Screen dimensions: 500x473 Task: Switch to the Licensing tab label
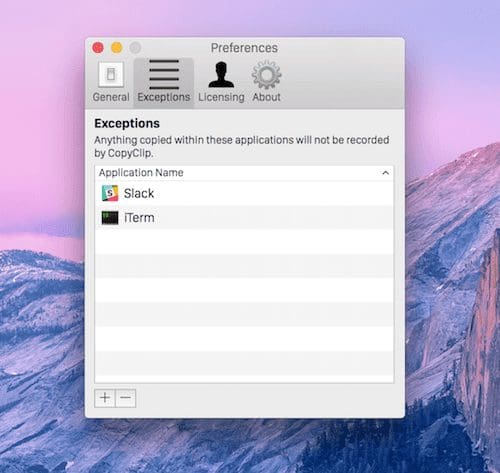tap(221, 97)
